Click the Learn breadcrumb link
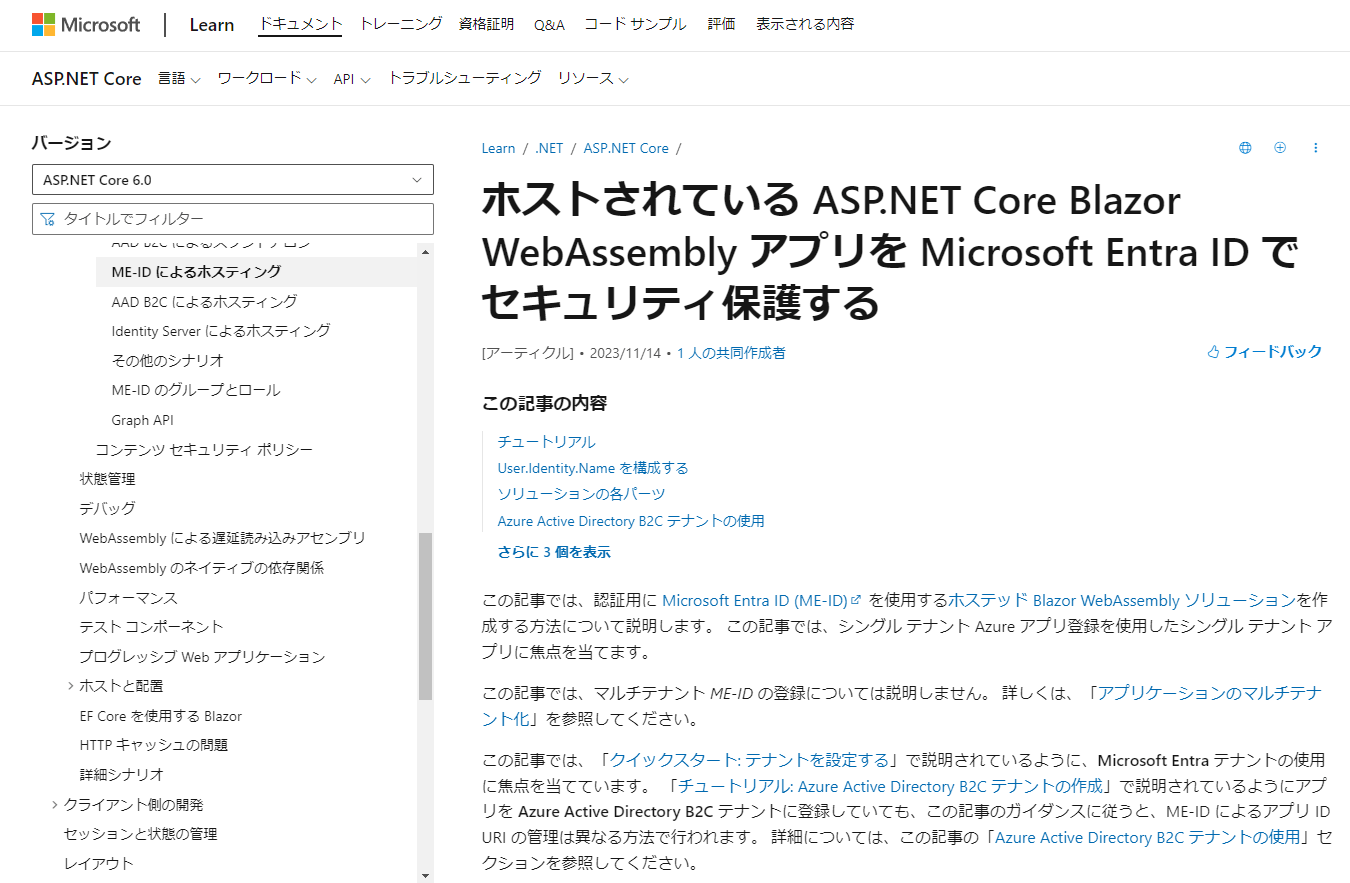This screenshot has height=883, width=1350. [498, 148]
